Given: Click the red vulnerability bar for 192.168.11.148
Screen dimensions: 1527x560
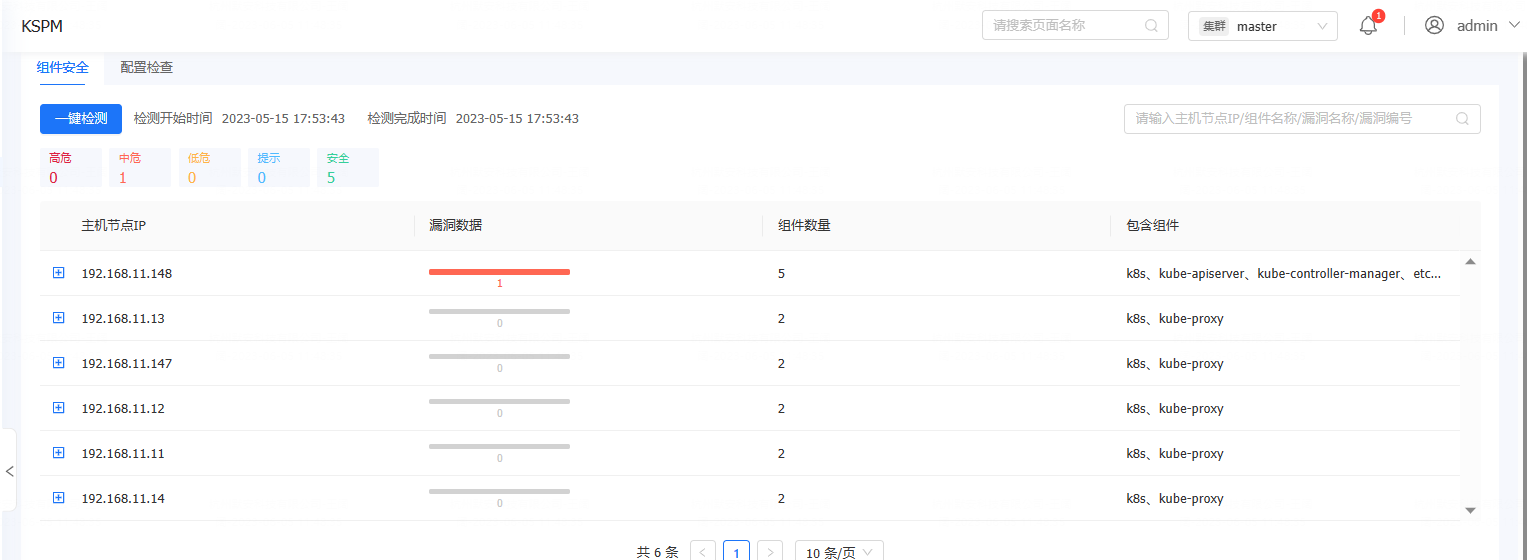Looking at the screenshot, I should (499, 272).
